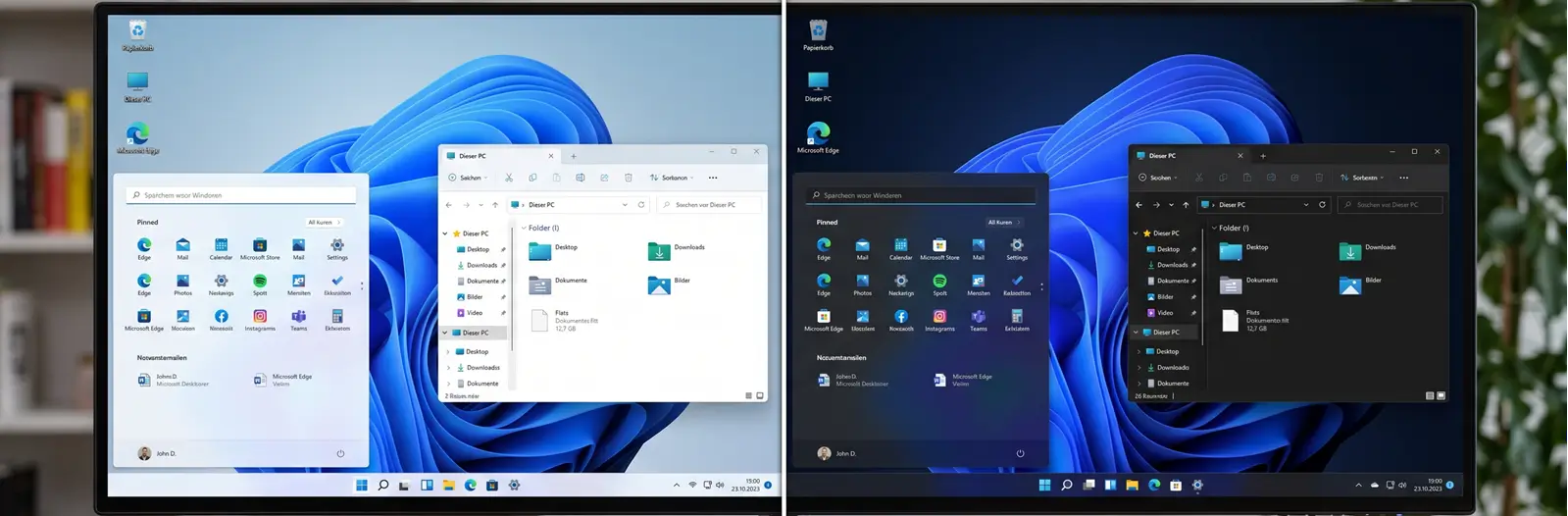The height and width of the screenshot is (516, 1568).
Task: Click All Kuren in the light Start menu
Action: [324, 223]
